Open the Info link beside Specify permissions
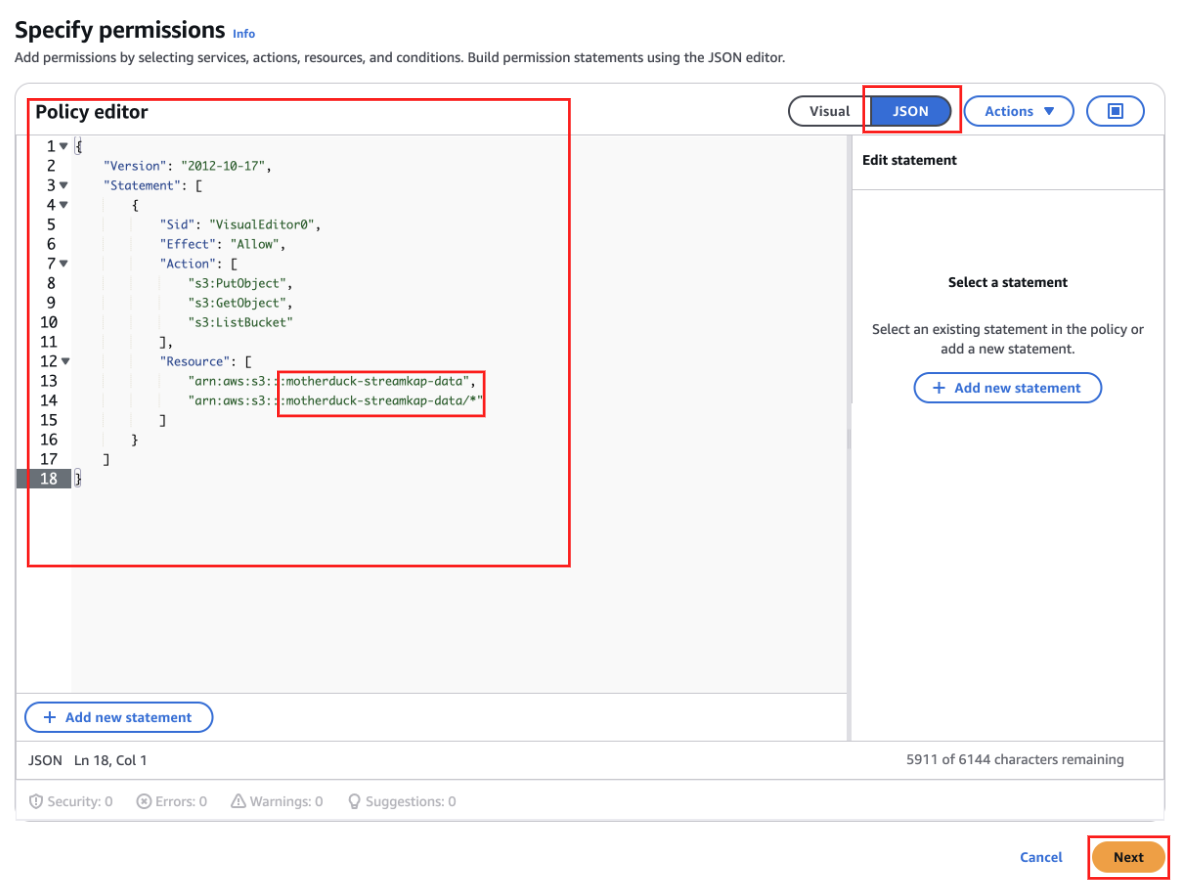The height and width of the screenshot is (892, 1180). point(244,34)
